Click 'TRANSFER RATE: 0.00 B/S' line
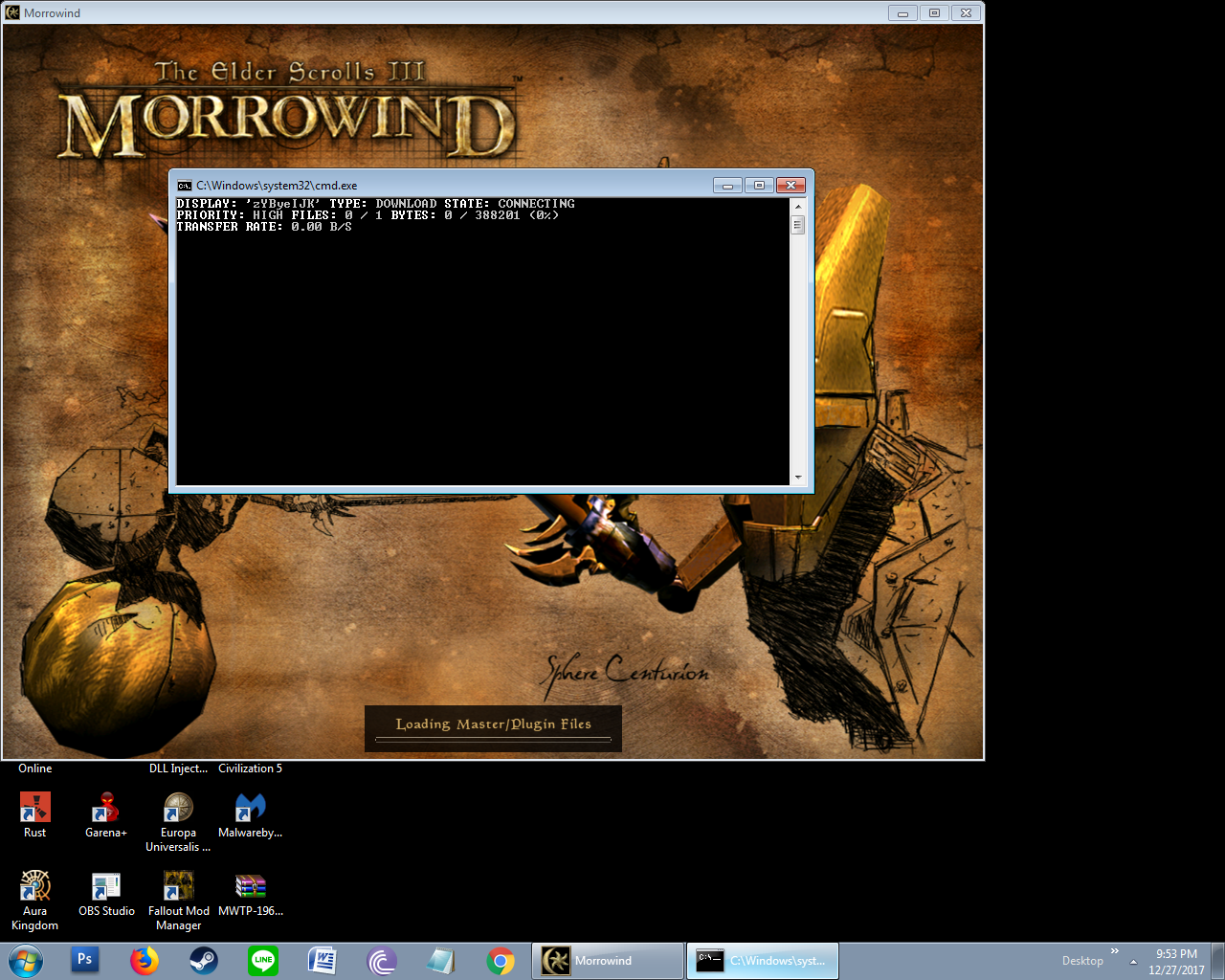 (x=264, y=227)
